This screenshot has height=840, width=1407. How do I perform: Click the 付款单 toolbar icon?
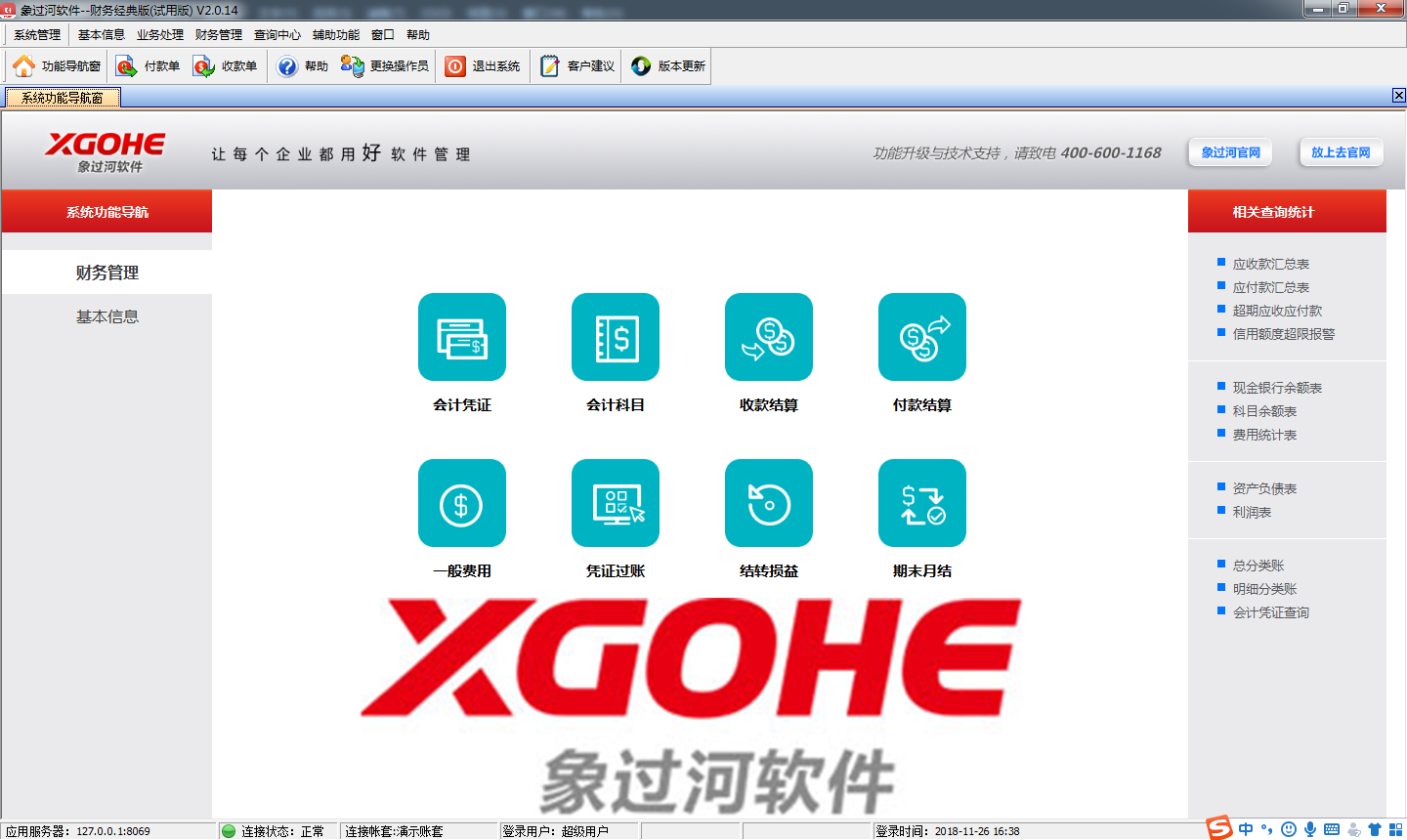coord(148,66)
